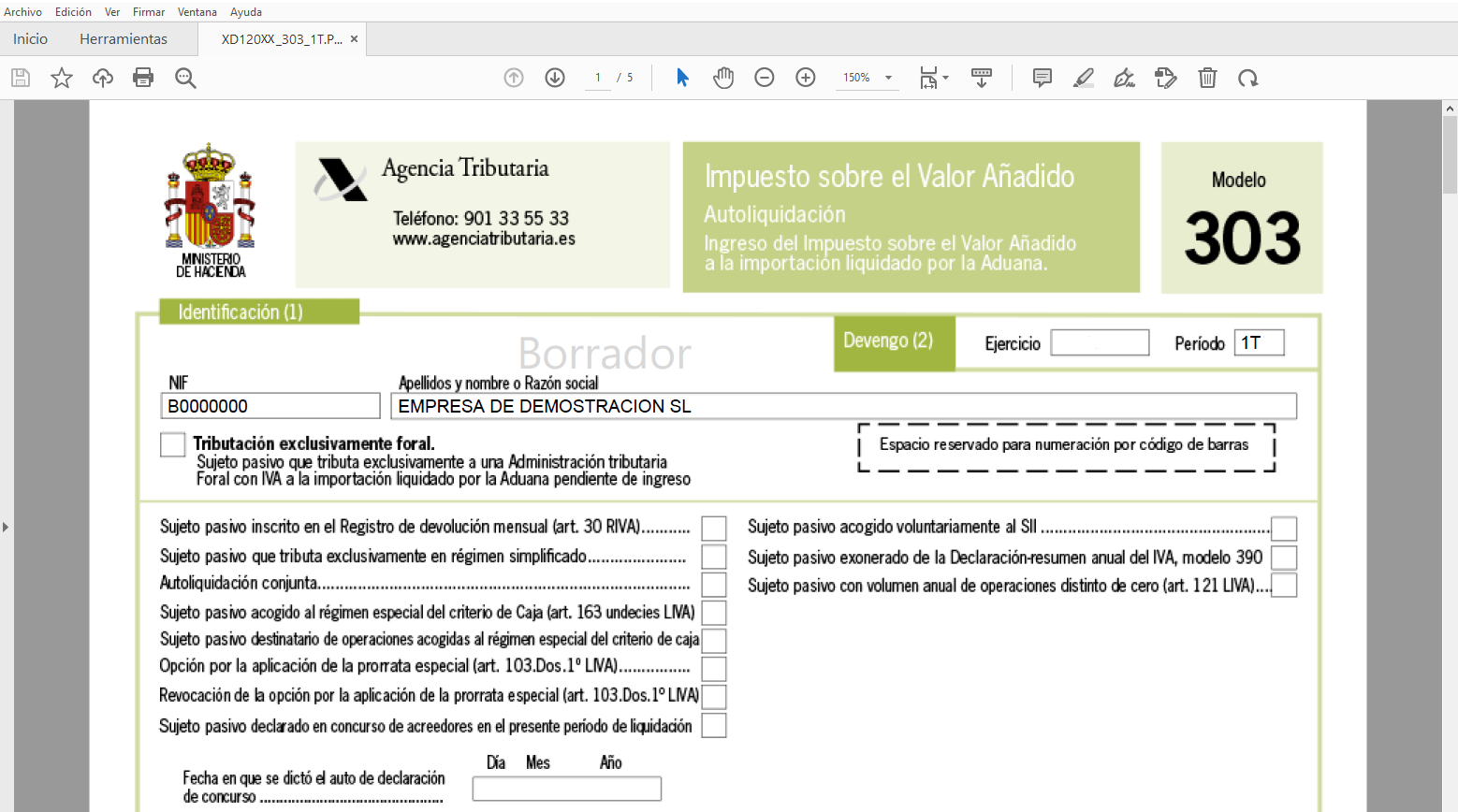Click the Print icon in the toolbar

point(142,78)
